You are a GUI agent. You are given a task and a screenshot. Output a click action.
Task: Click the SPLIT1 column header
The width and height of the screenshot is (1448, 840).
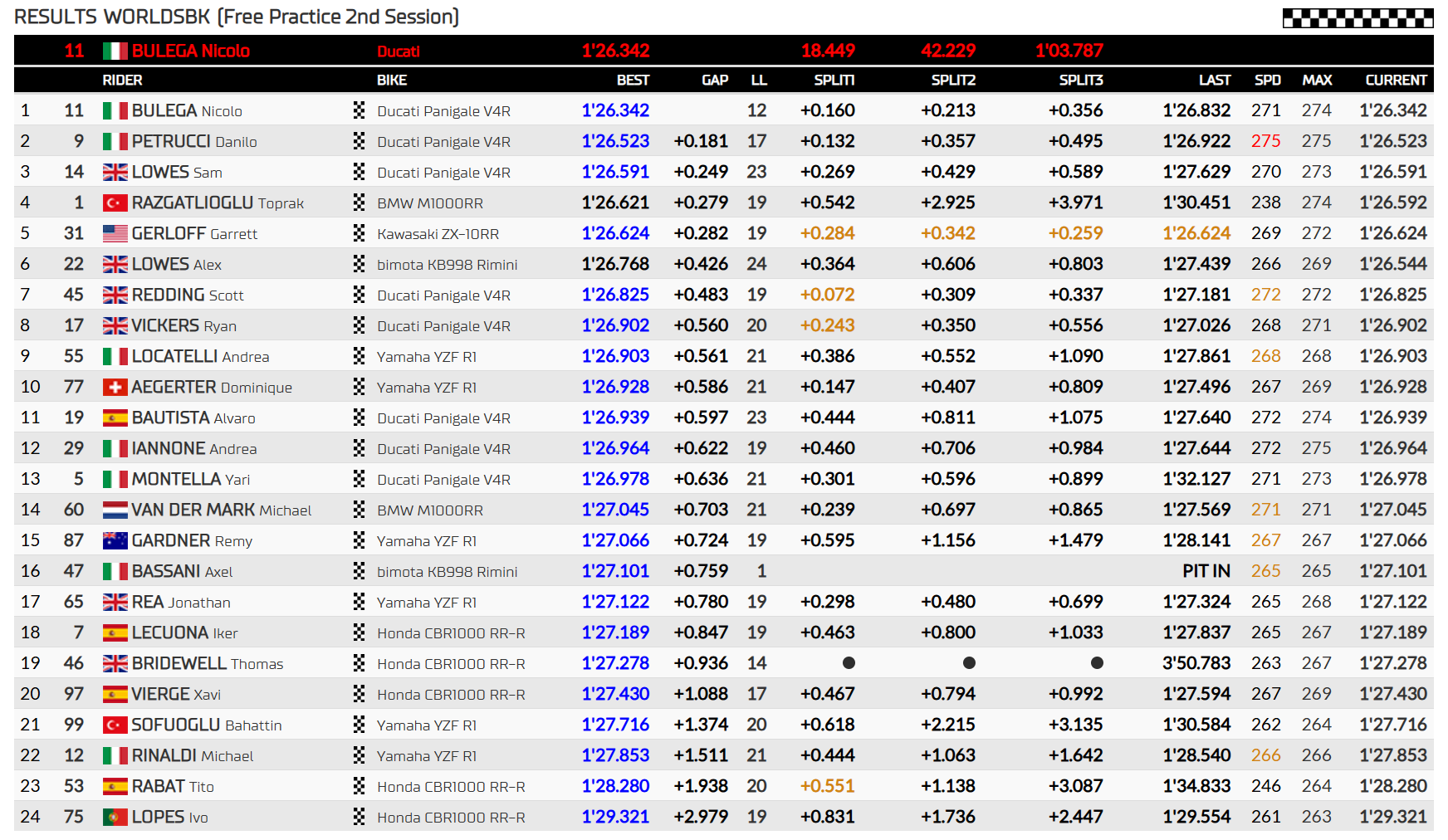834,81
